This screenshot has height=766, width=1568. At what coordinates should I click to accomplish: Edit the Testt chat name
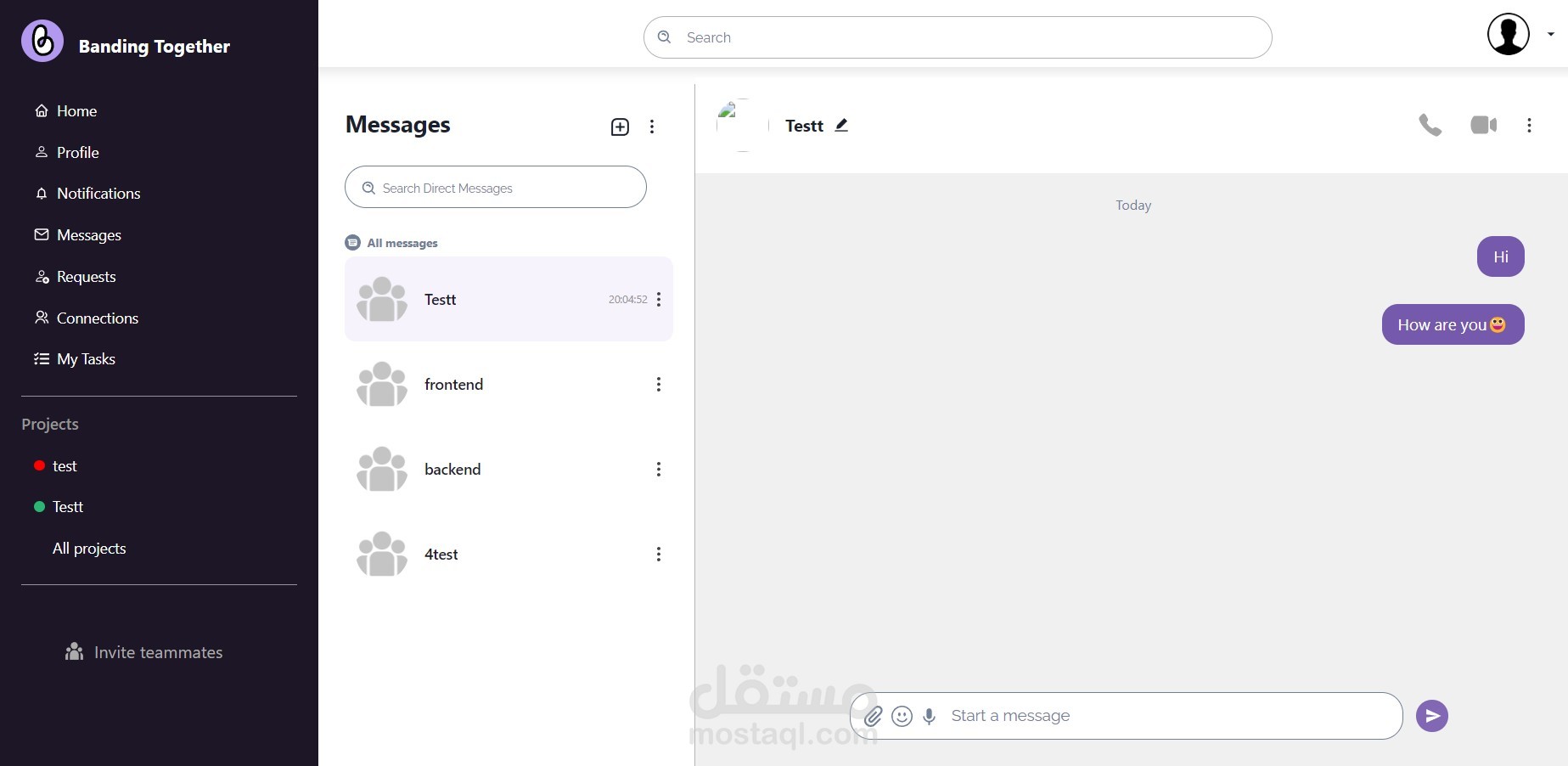point(841,126)
